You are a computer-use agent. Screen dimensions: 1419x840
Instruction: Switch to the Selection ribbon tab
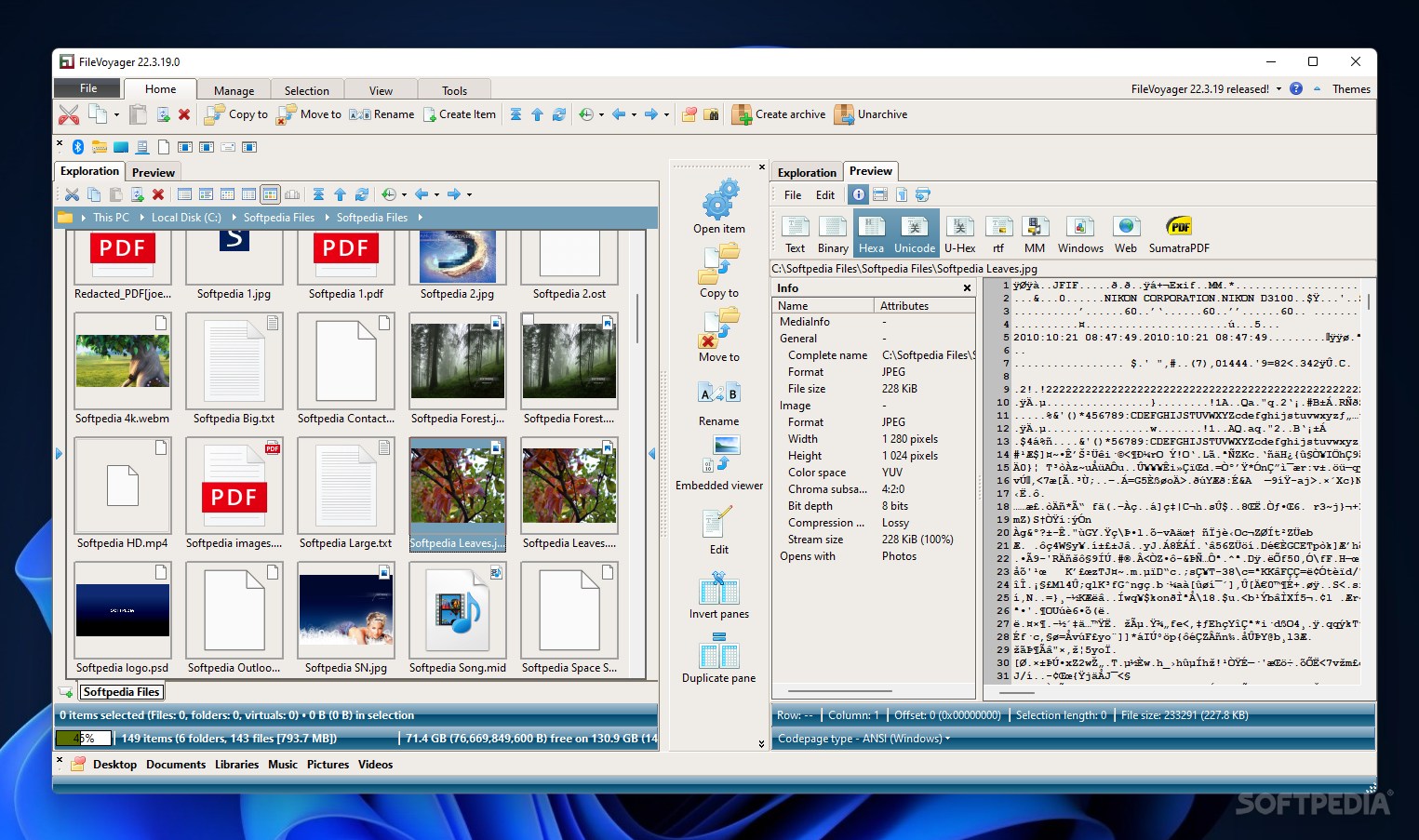tap(306, 90)
